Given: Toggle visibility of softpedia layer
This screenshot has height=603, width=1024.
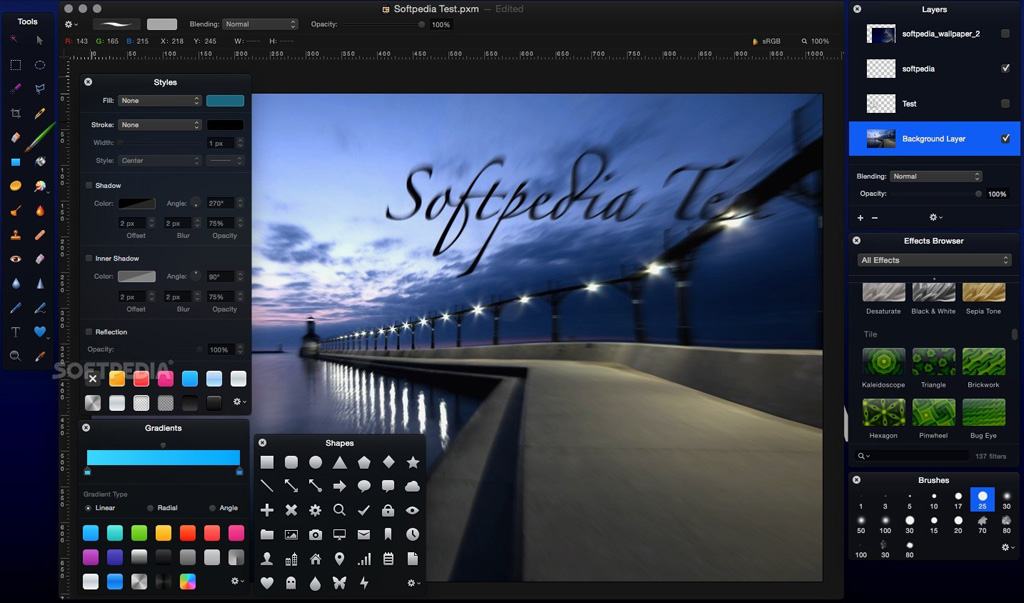Looking at the screenshot, I should [1005, 69].
